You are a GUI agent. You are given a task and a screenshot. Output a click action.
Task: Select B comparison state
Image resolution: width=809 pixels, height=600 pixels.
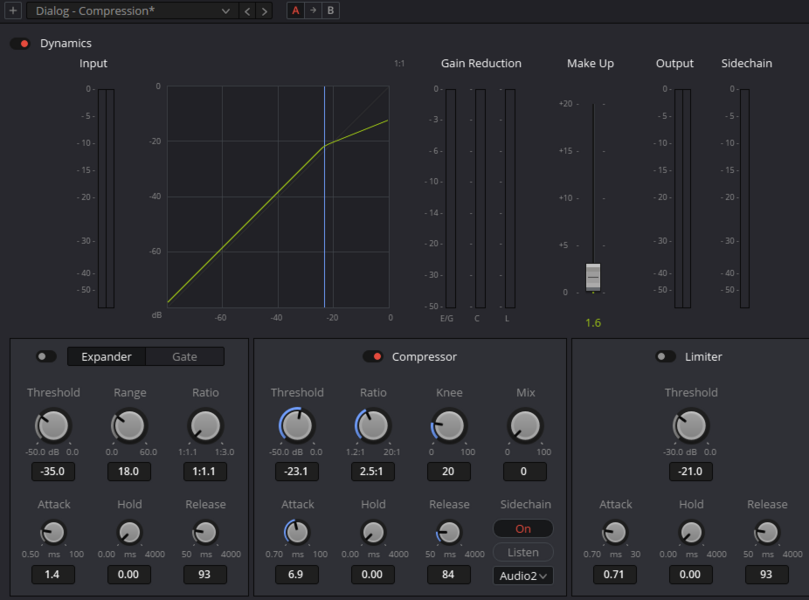[331, 10]
